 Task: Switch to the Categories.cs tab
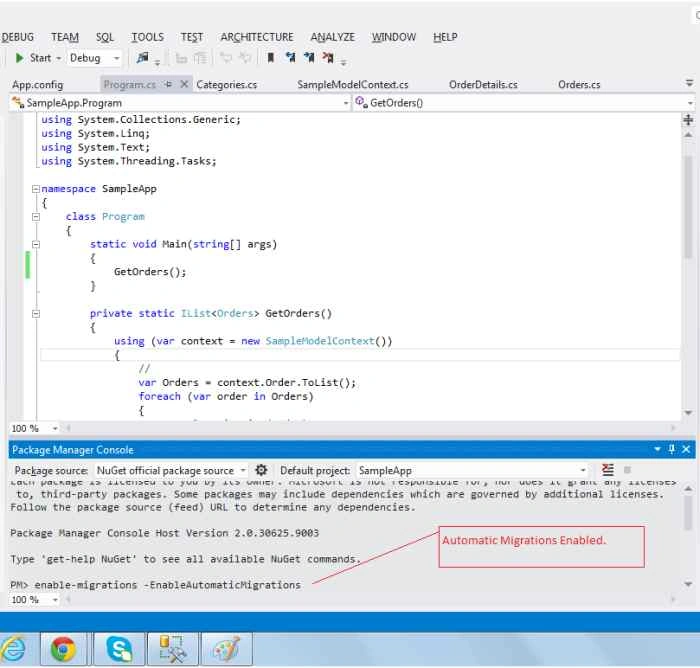[x=226, y=84]
